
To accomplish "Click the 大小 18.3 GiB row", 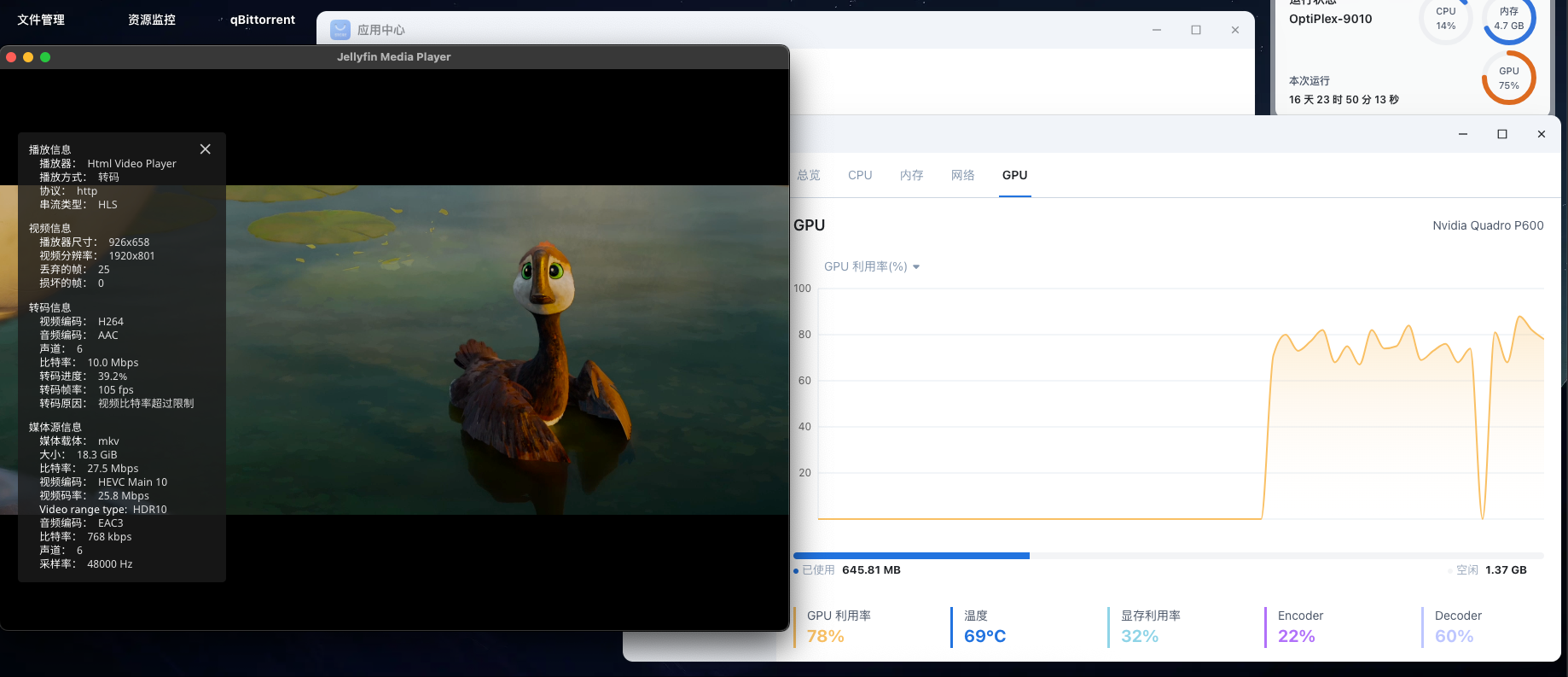I will click(x=78, y=455).
